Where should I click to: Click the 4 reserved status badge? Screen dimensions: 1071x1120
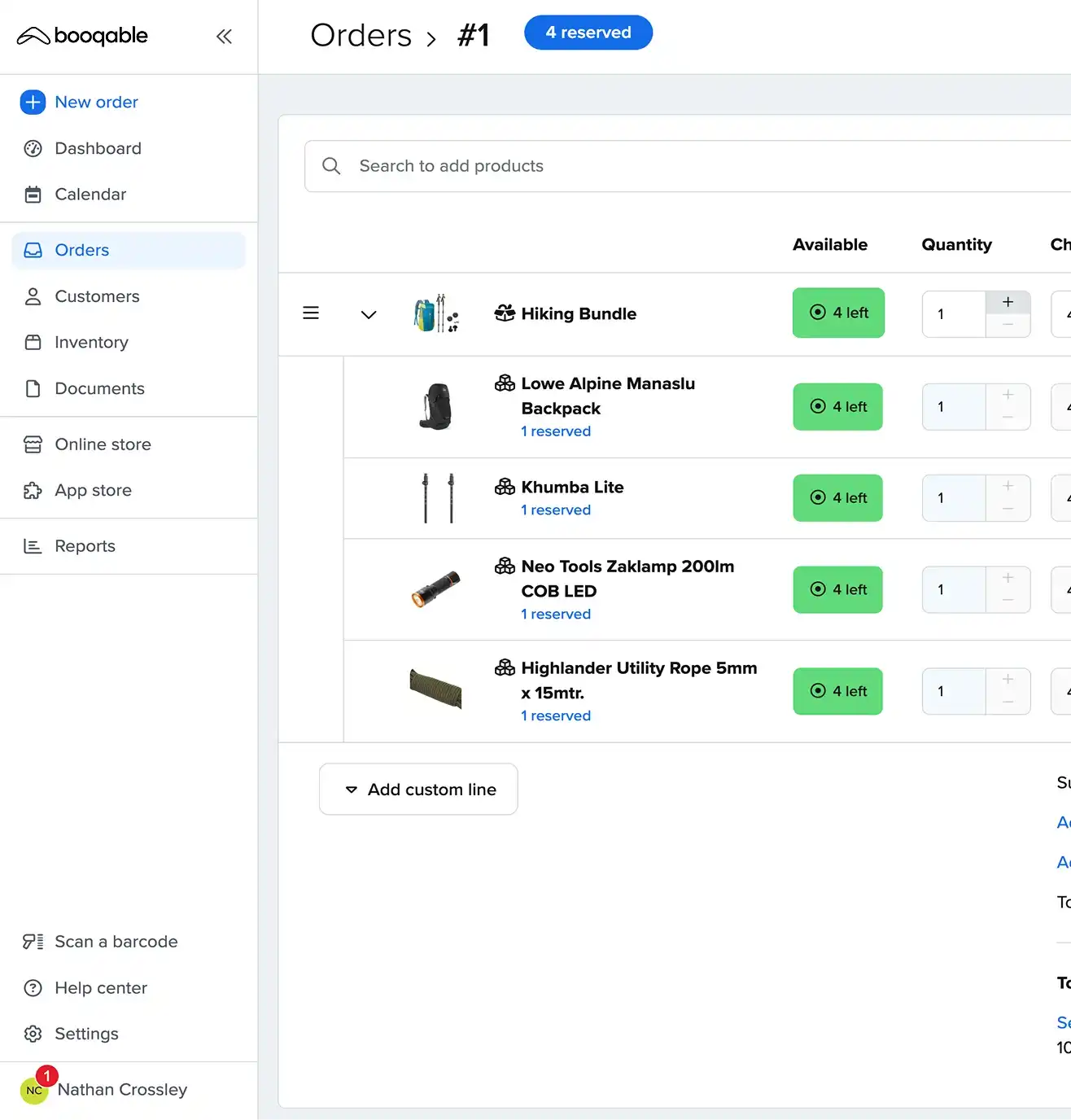(588, 33)
